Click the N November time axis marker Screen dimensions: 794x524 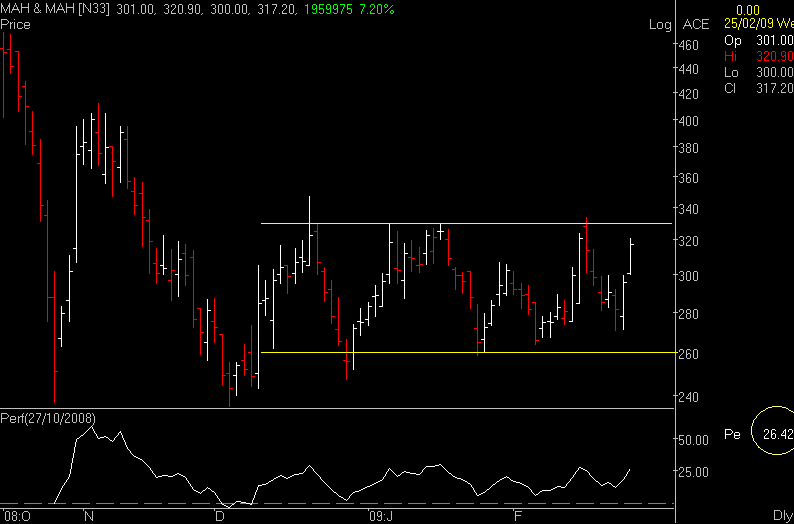pyautogui.click(x=89, y=516)
